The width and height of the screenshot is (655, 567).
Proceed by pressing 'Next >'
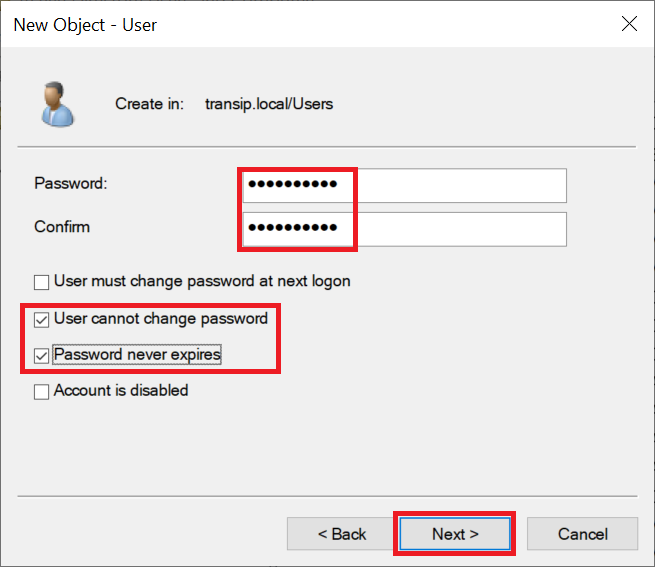455,534
